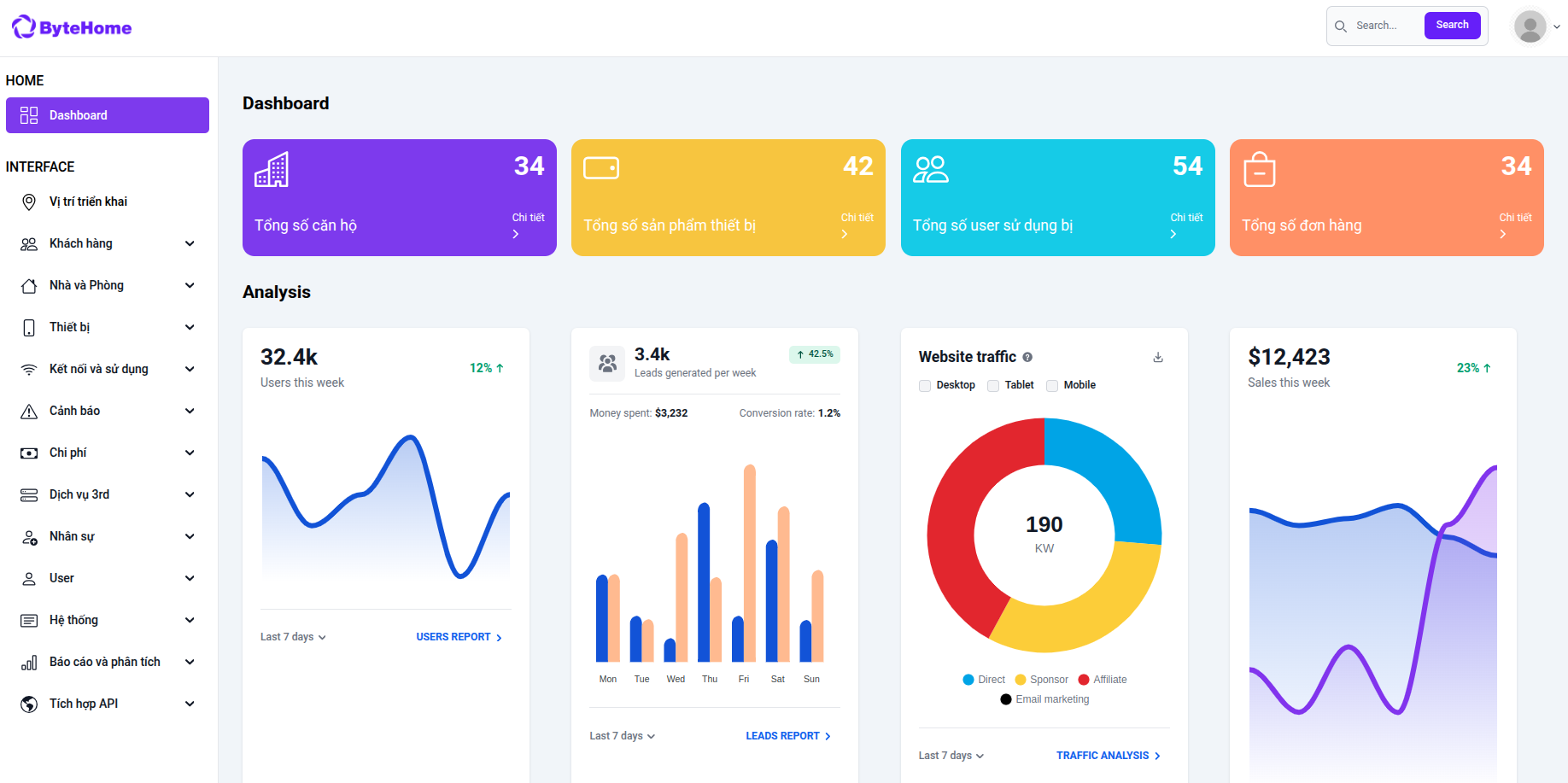This screenshot has width=1568, height=783.
Task: Toggle the Mobile checkbox
Action: [1052, 386]
